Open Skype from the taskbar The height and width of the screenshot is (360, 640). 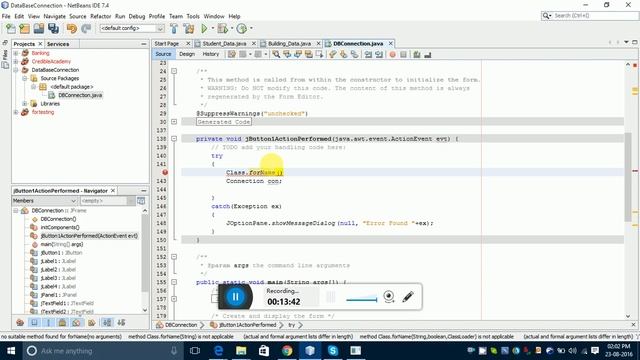point(333,351)
